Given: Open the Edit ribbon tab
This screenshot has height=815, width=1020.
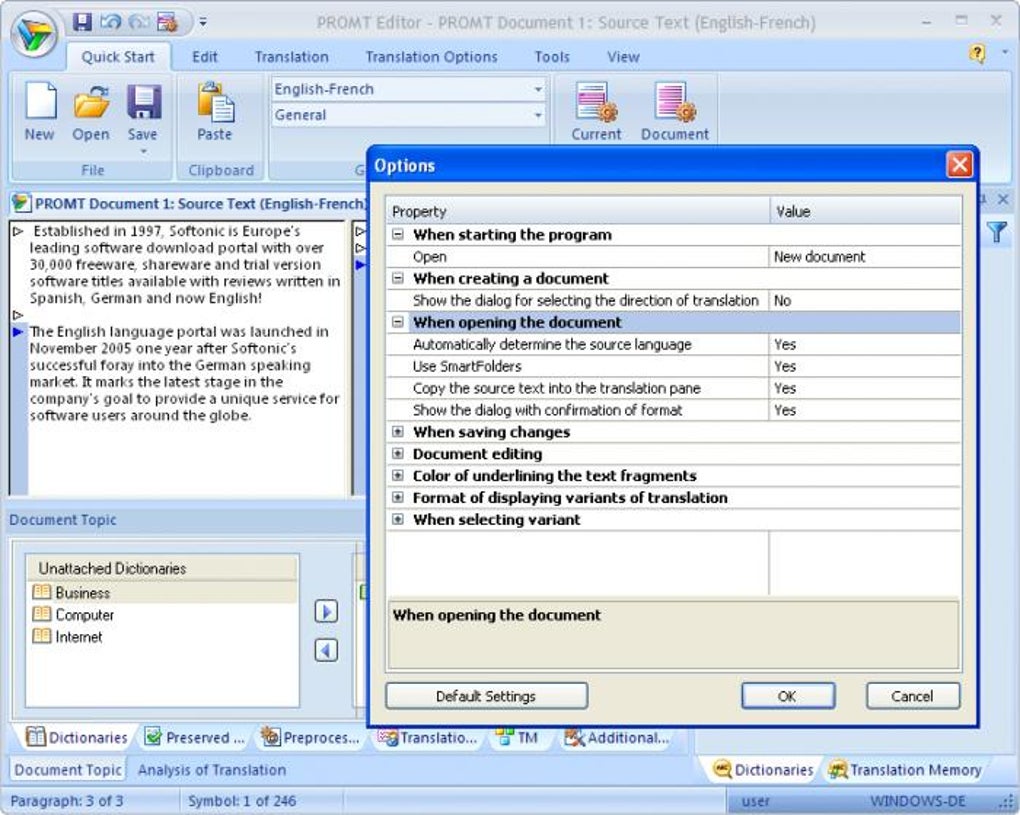Looking at the screenshot, I should pos(204,57).
